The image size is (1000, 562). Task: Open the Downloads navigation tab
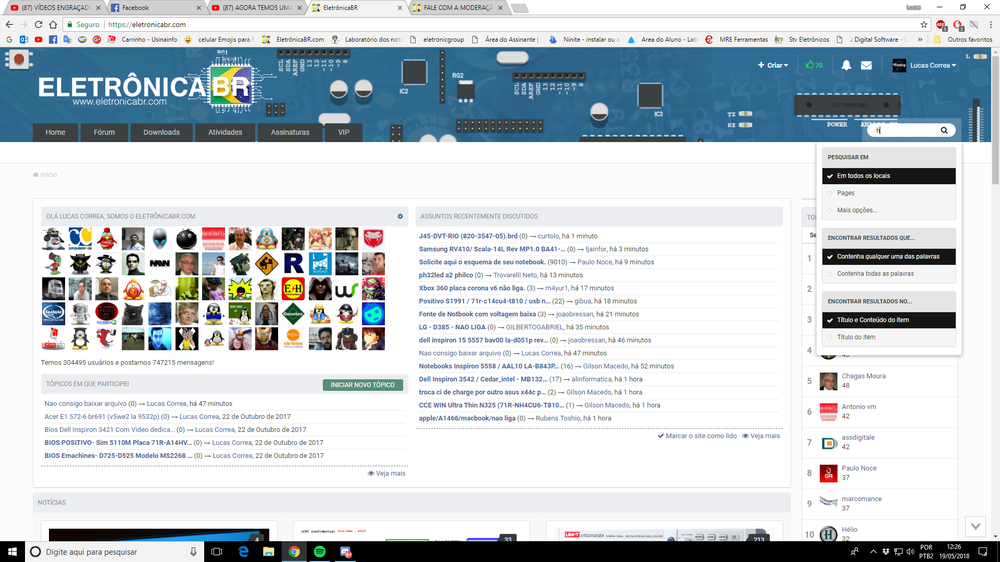coord(161,132)
